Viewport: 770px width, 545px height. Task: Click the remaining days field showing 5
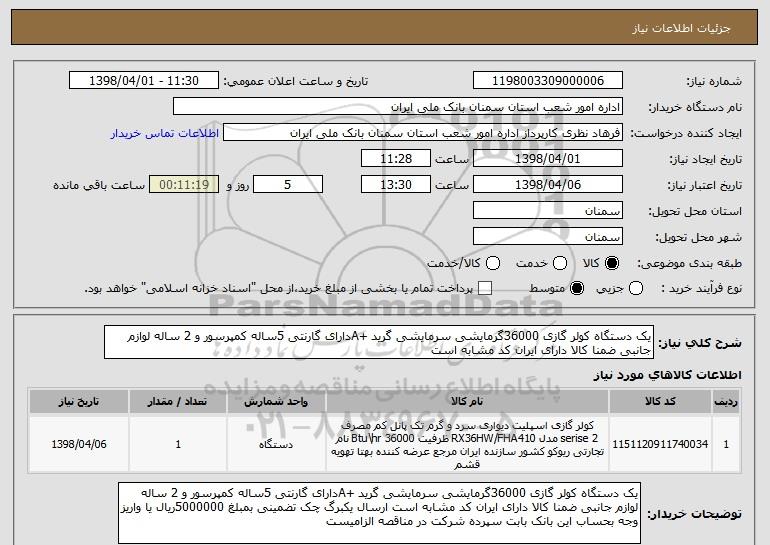tap(288, 185)
